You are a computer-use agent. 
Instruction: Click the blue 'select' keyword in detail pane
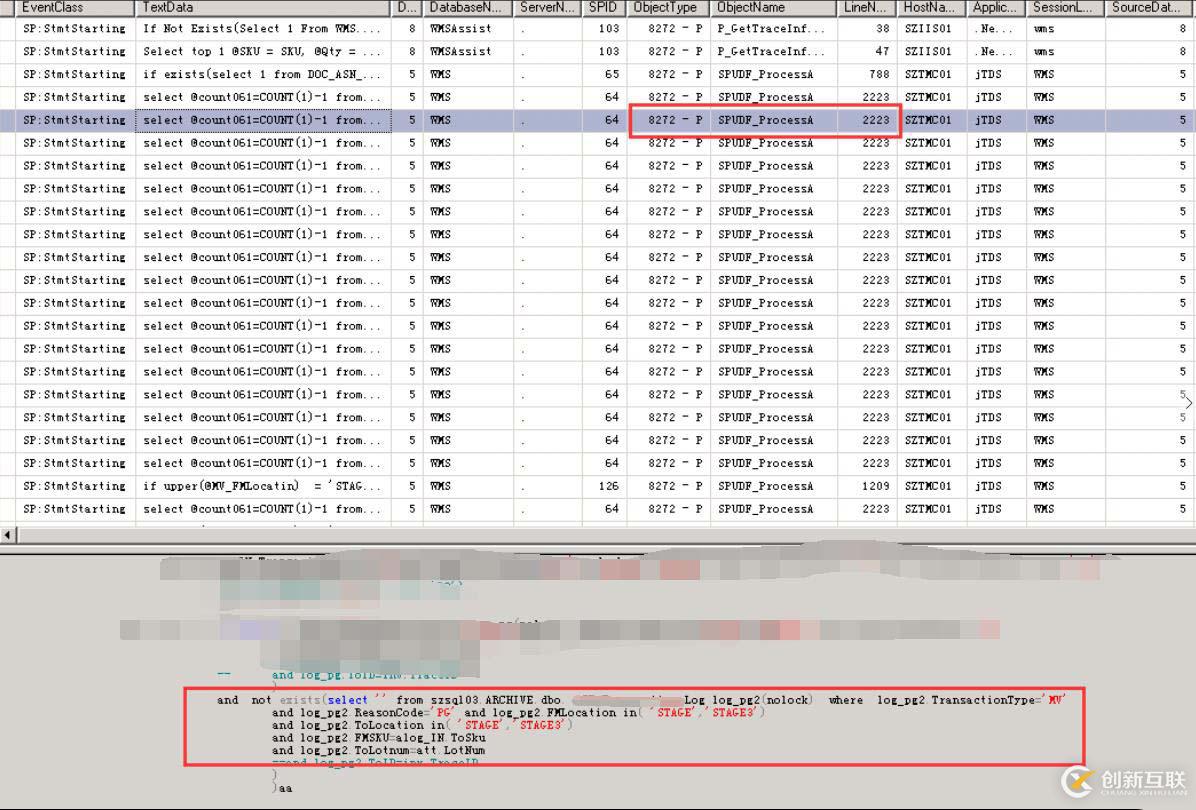pos(348,700)
